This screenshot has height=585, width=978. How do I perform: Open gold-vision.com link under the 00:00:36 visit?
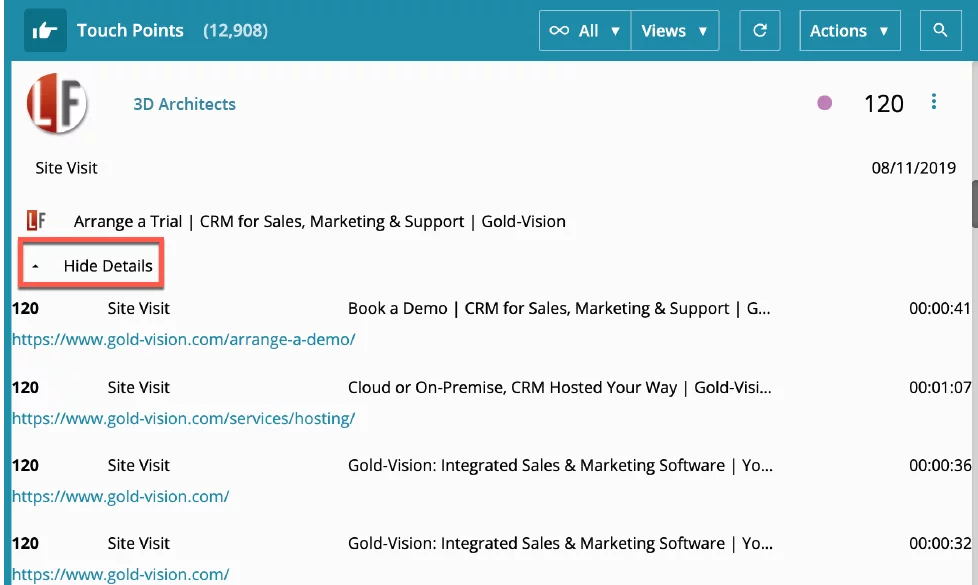pyautogui.click(x=120, y=496)
